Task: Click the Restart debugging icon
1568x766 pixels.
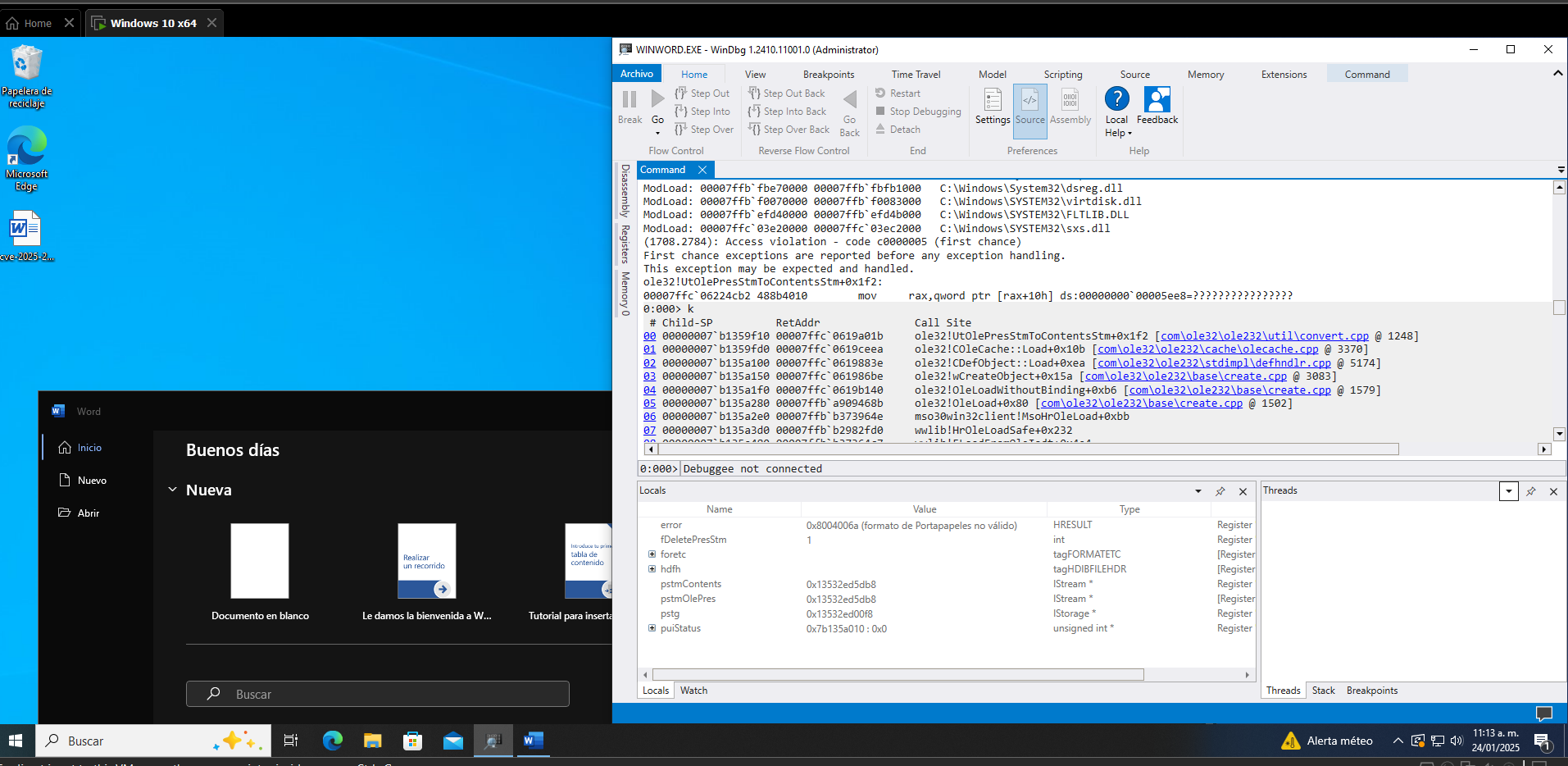Action: [x=880, y=93]
